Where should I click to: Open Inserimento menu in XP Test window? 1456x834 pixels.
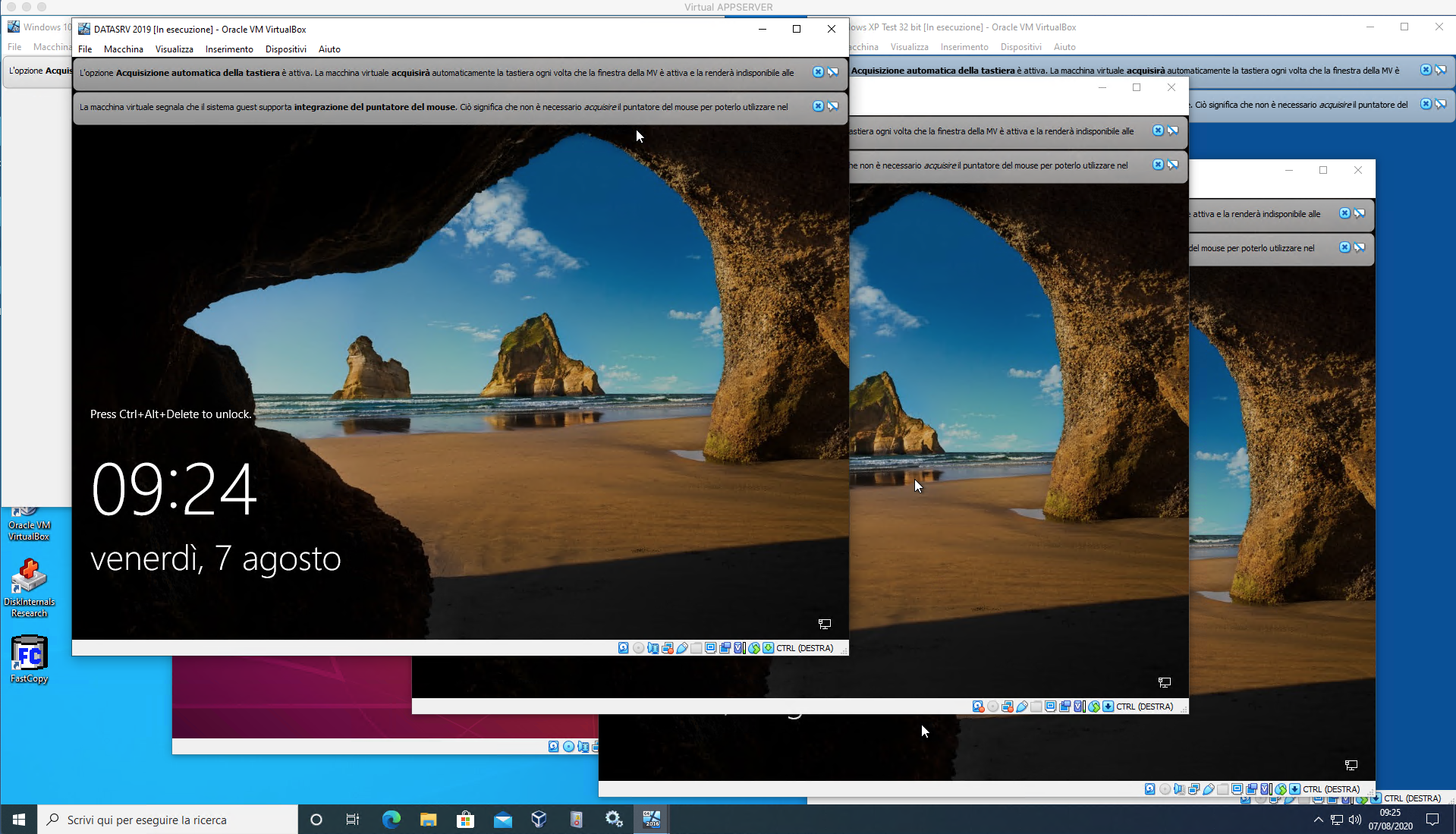[964, 47]
